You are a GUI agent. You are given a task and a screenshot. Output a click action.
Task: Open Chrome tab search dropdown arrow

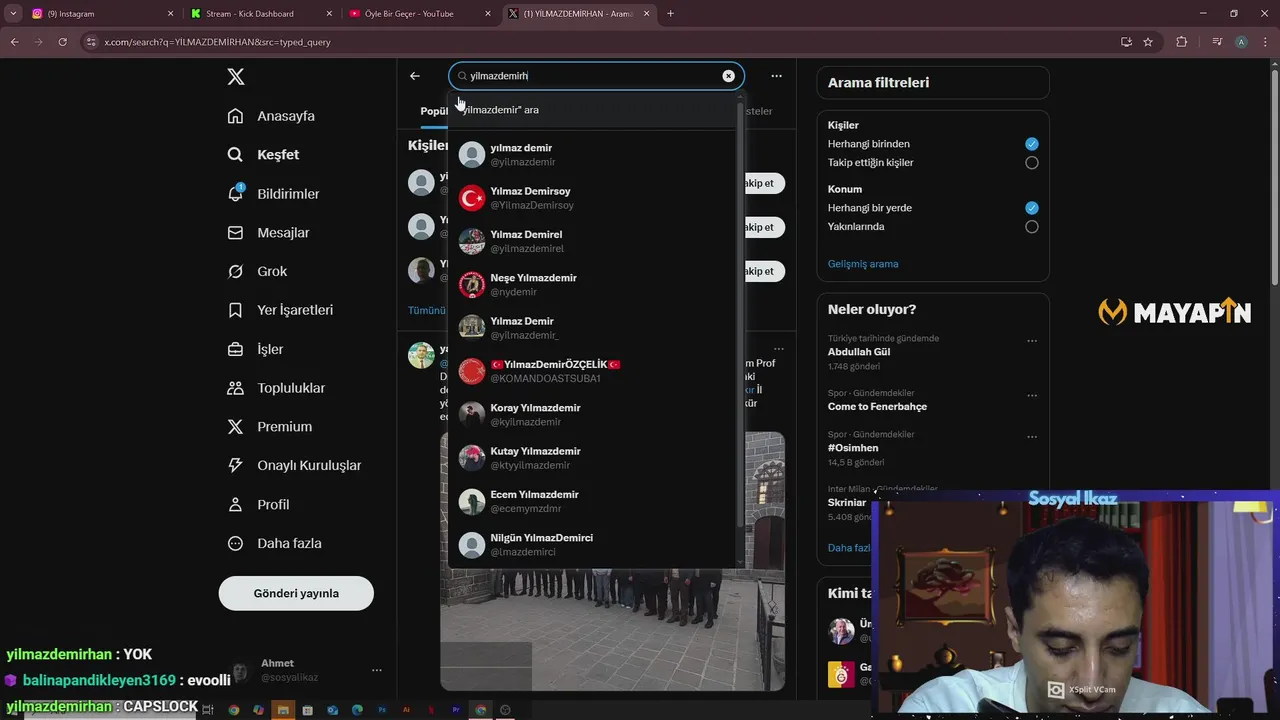tap(13, 14)
